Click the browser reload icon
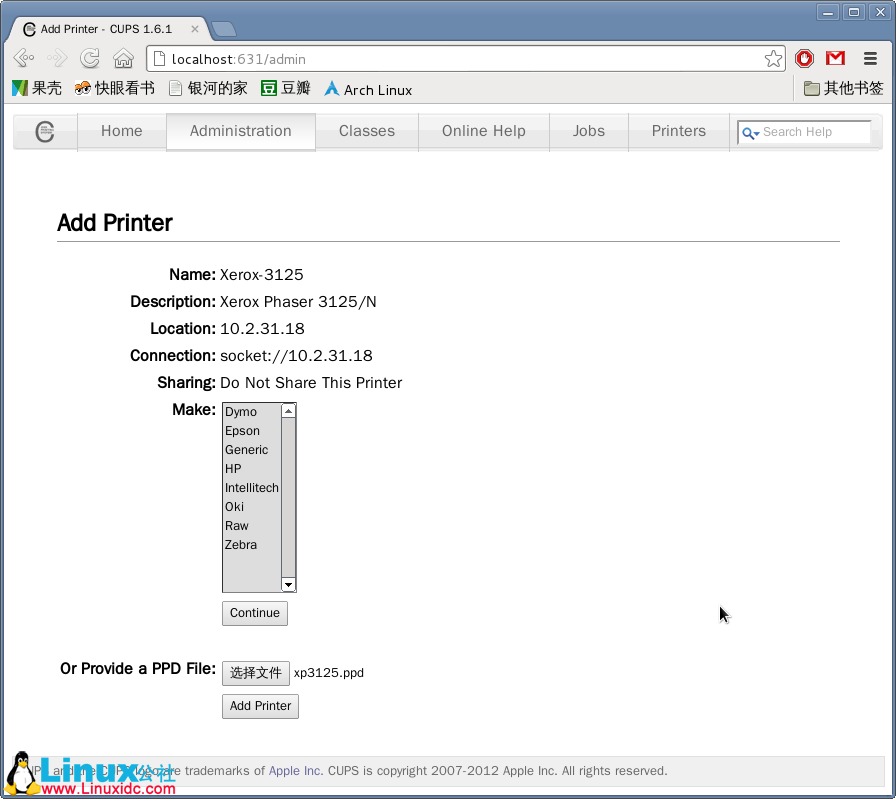 [90, 59]
